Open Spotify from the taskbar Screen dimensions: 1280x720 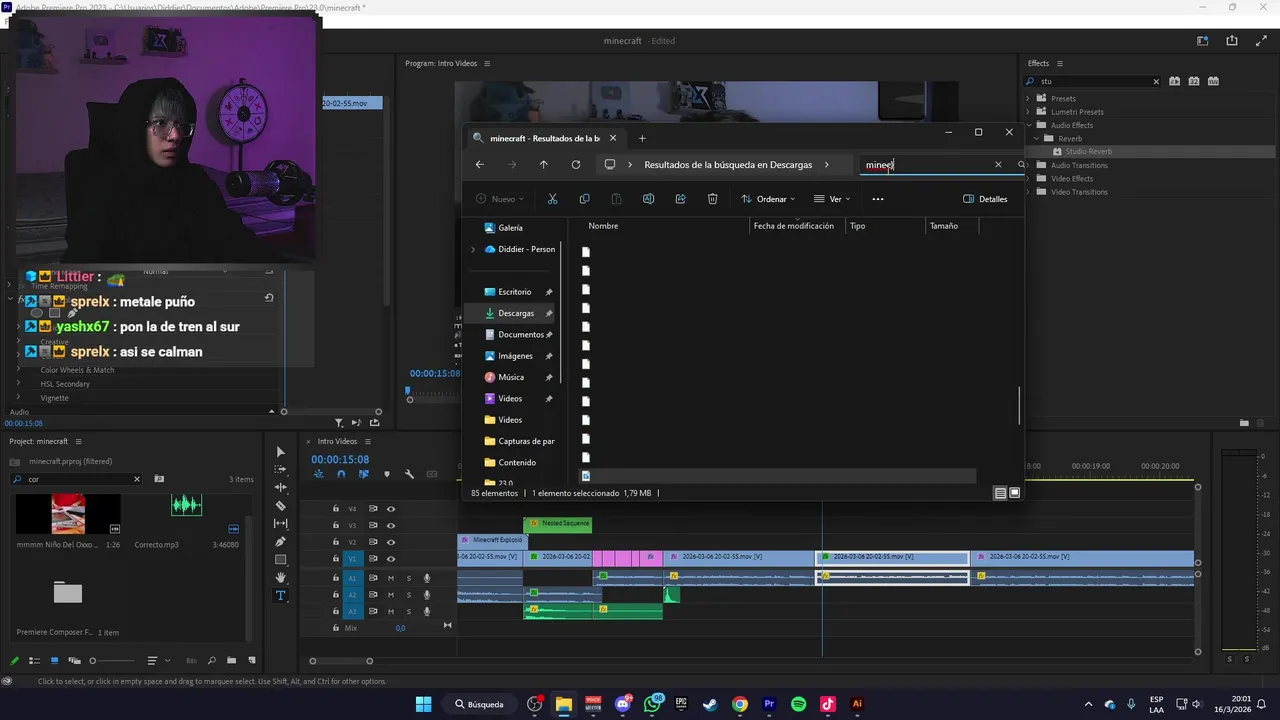(798, 704)
